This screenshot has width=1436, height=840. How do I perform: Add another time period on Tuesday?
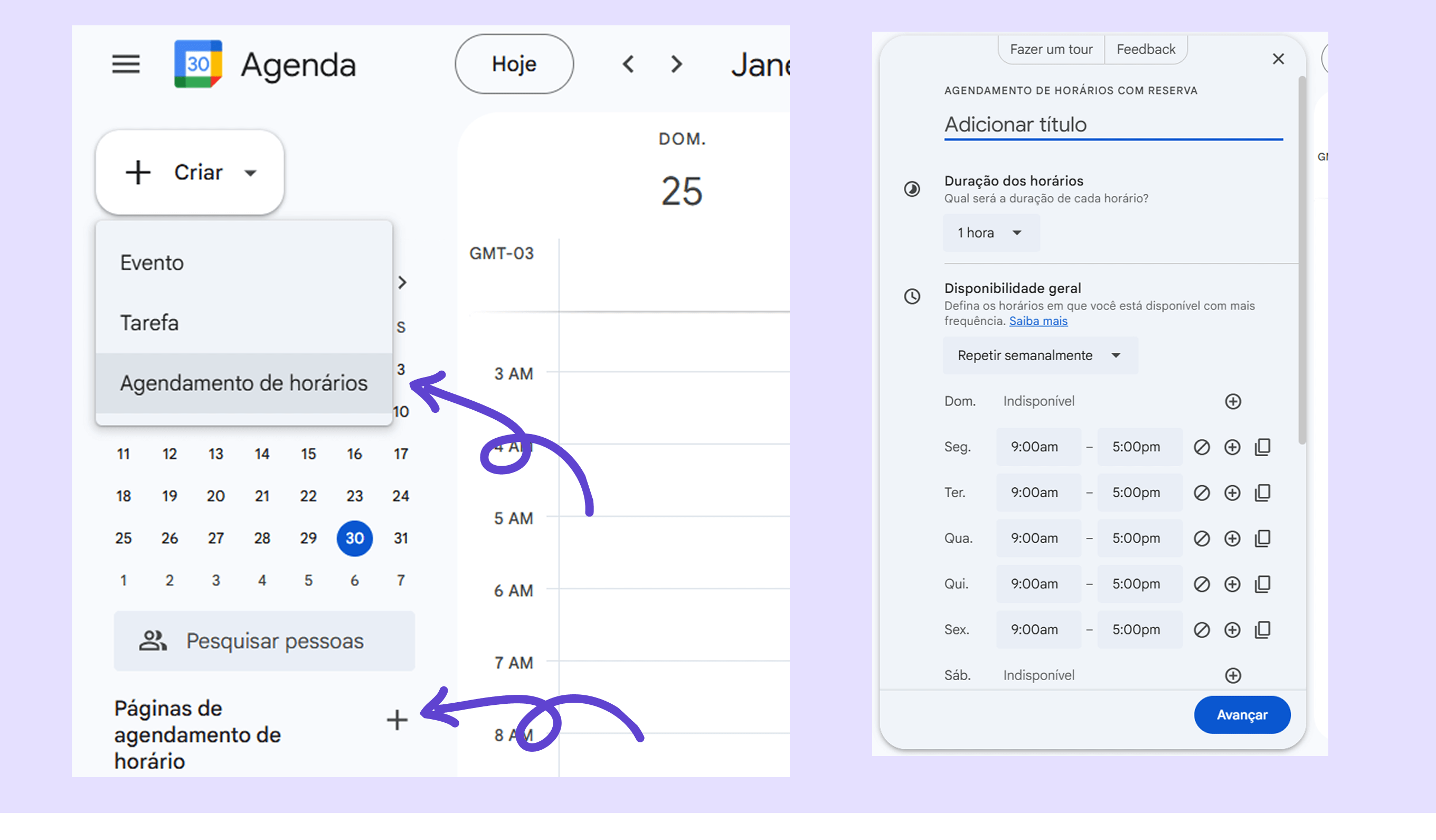[x=1232, y=493]
